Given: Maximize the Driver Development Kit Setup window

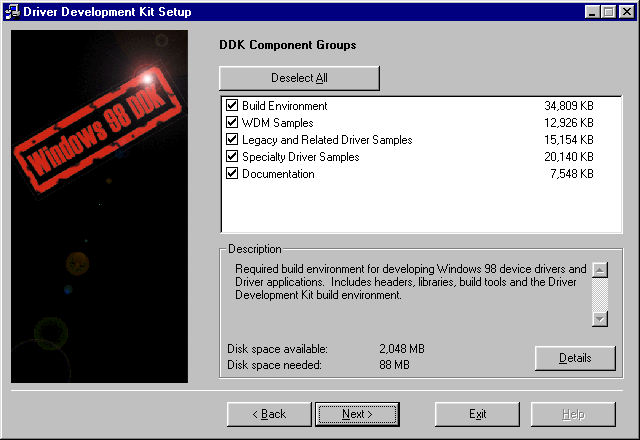Looking at the screenshot, I should click(608, 12).
